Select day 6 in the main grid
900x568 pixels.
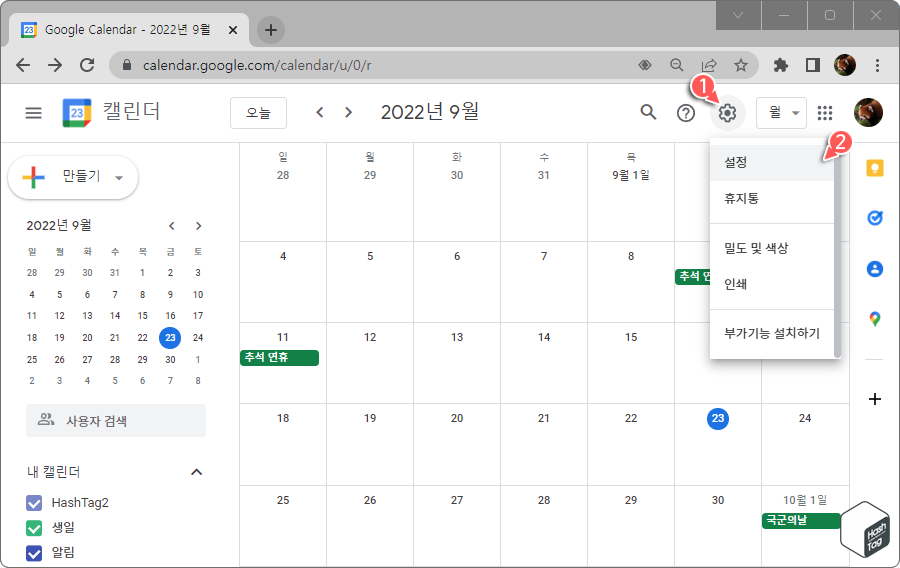(x=457, y=256)
